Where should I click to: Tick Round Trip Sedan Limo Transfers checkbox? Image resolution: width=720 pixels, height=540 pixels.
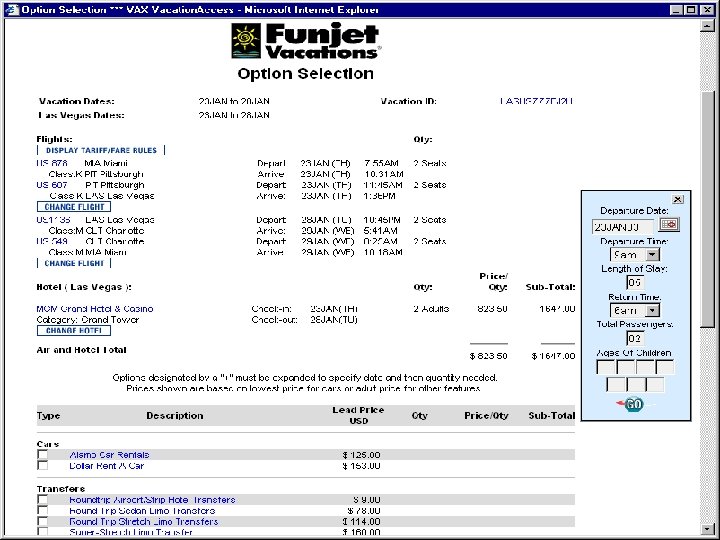[x=42, y=510]
